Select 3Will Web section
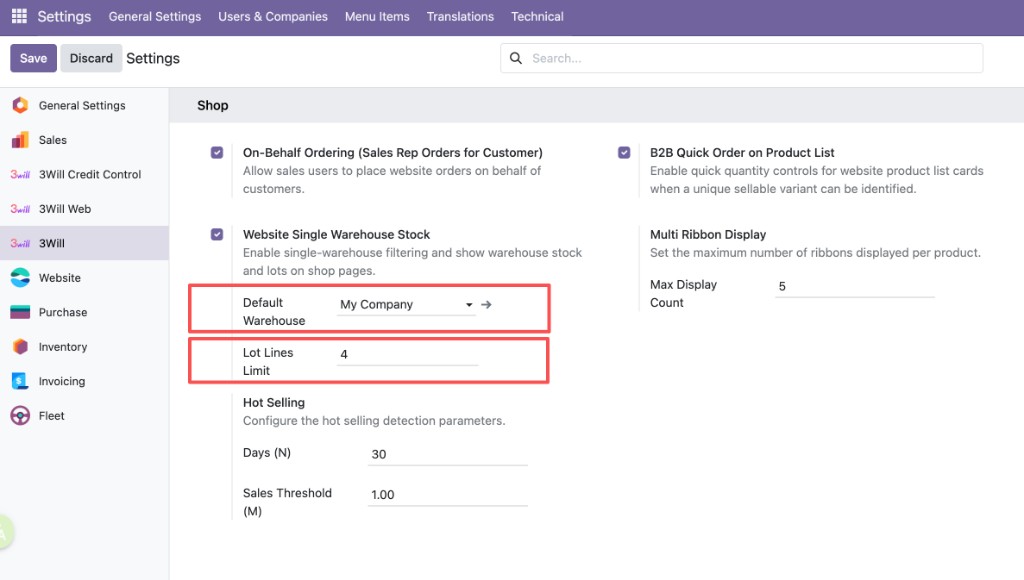Screen dimensions: 1024x580 [84, 209]
